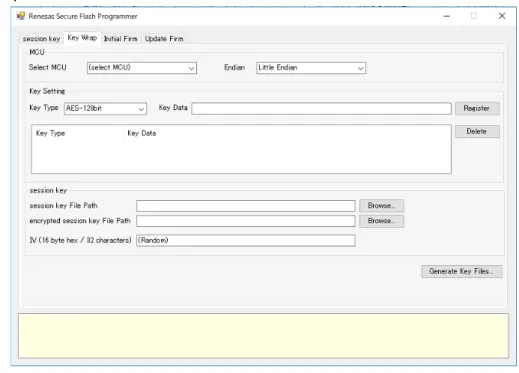Viewport: 519px width, 373px height.
Task: Click the Renesas app icon in title bar
Action: (x=21, y=16)
